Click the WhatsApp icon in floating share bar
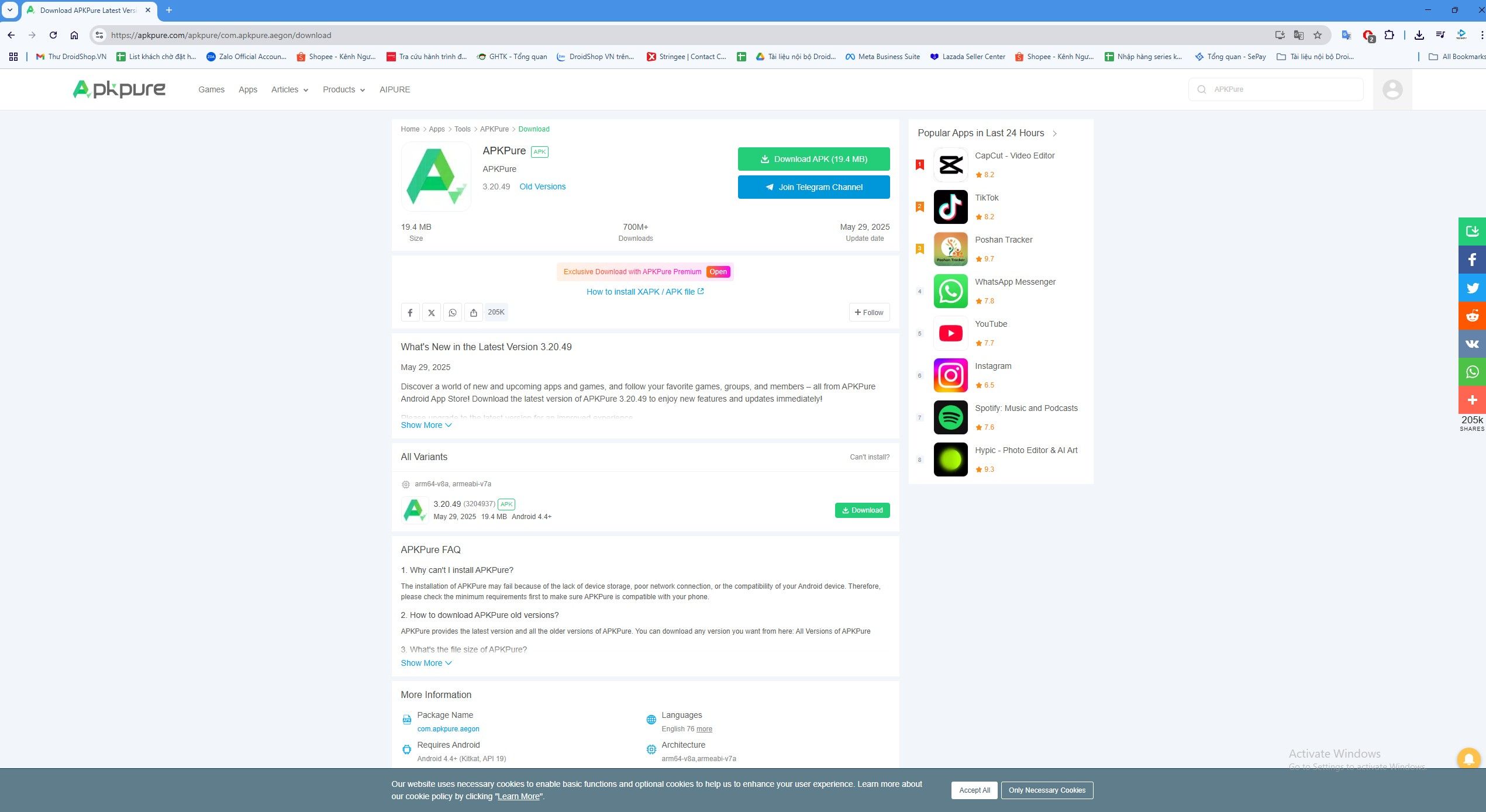 tap(1472, 372)
